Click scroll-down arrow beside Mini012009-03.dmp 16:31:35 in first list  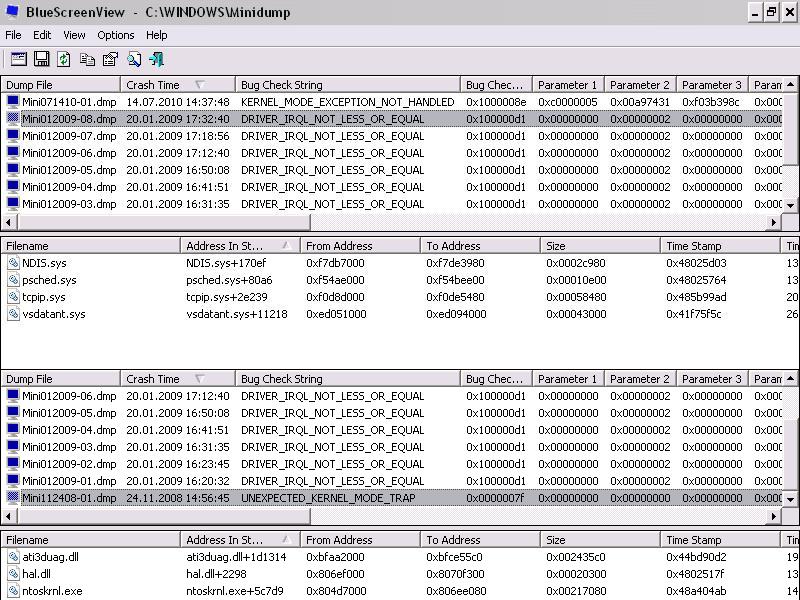coord(791,206)
